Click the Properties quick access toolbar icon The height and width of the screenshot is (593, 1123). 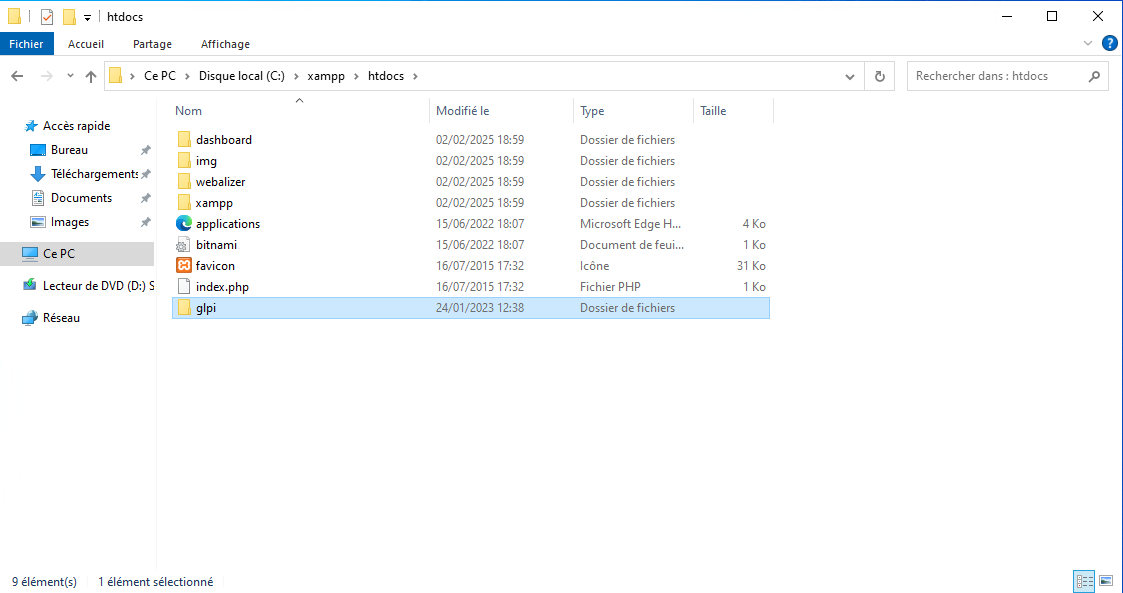click(47, 16)
